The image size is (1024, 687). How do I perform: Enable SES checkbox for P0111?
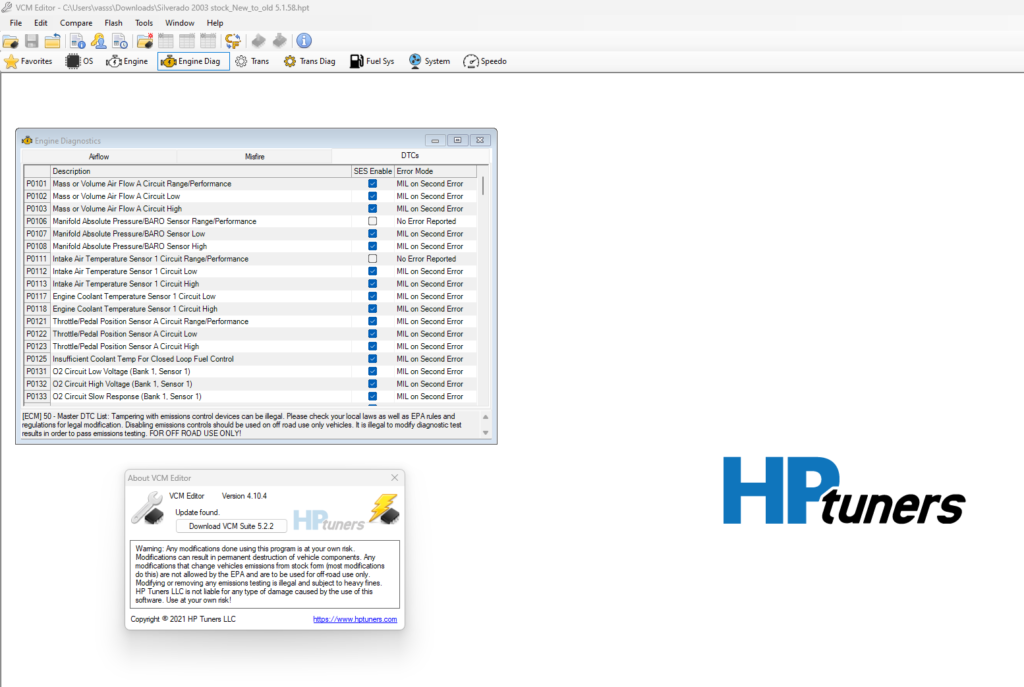(x=372, y=259)
